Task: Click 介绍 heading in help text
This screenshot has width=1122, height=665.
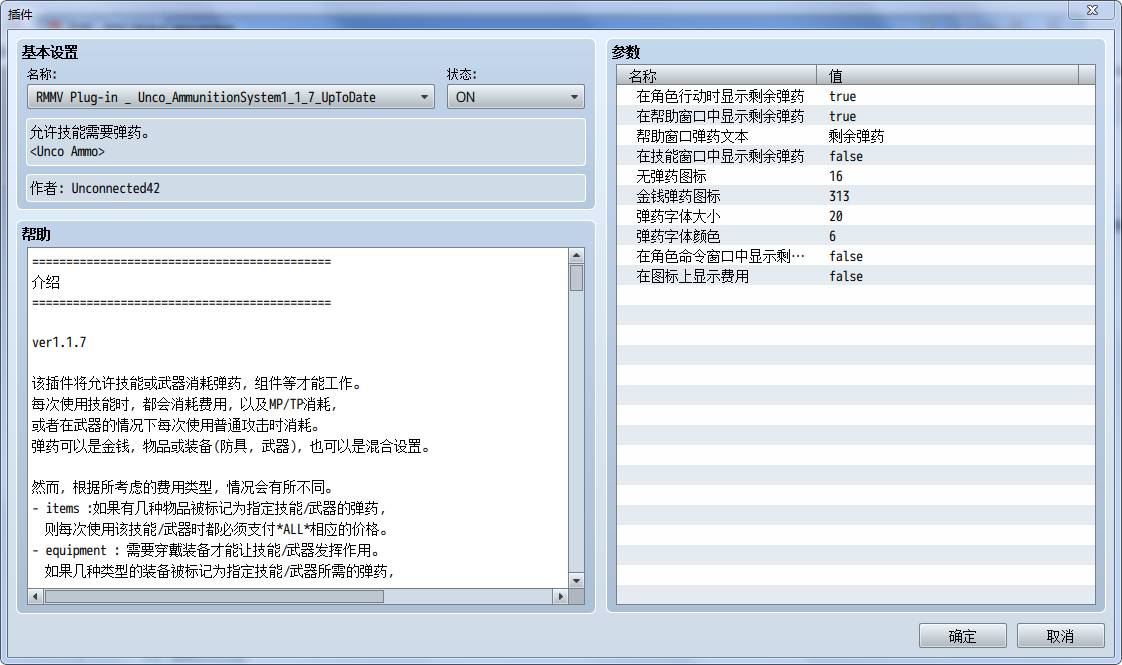Action: pos(46,282)
